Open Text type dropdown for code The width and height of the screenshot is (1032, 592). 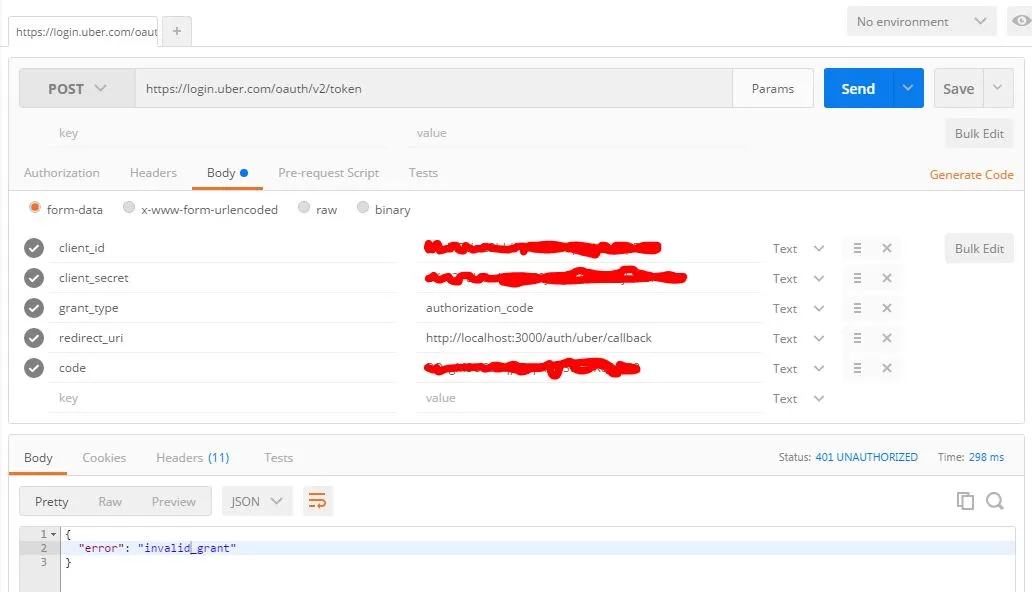click(x=798, y=368)
